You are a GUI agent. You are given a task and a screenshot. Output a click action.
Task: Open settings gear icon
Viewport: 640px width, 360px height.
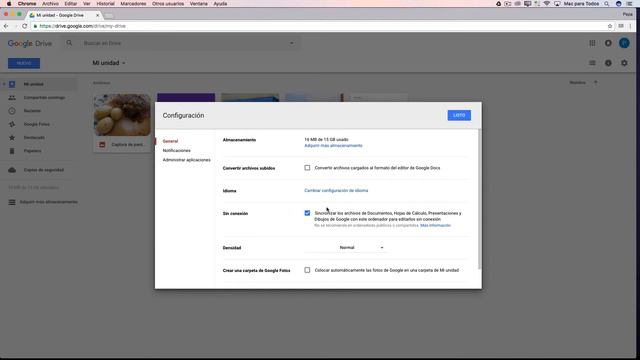tap(624, 63)
